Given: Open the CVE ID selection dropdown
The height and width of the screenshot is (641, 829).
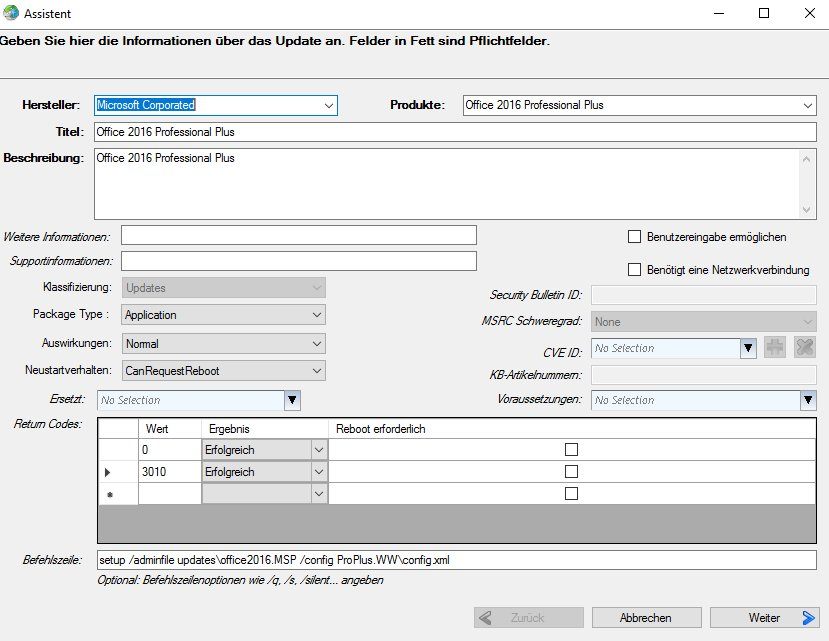Looking at the screenshot, I should [748, 348].
